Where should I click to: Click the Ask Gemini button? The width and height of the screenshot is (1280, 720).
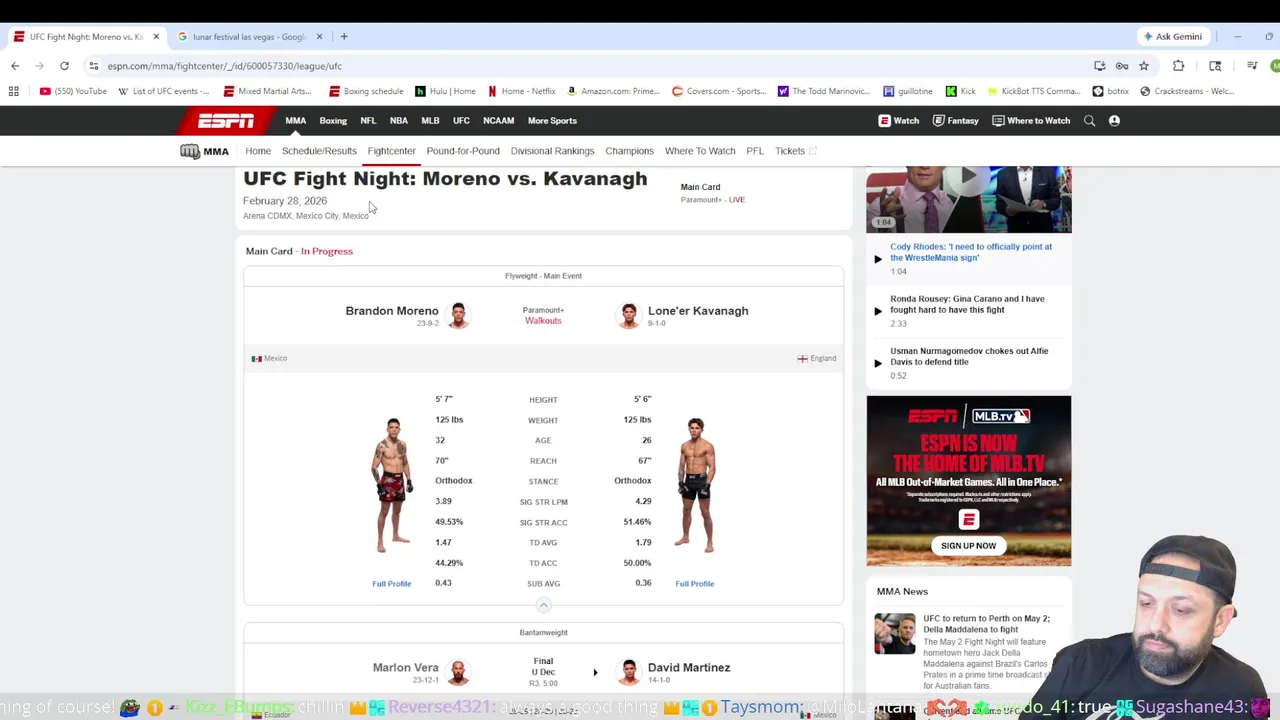pyautogui.click(x=1173, y=37)
